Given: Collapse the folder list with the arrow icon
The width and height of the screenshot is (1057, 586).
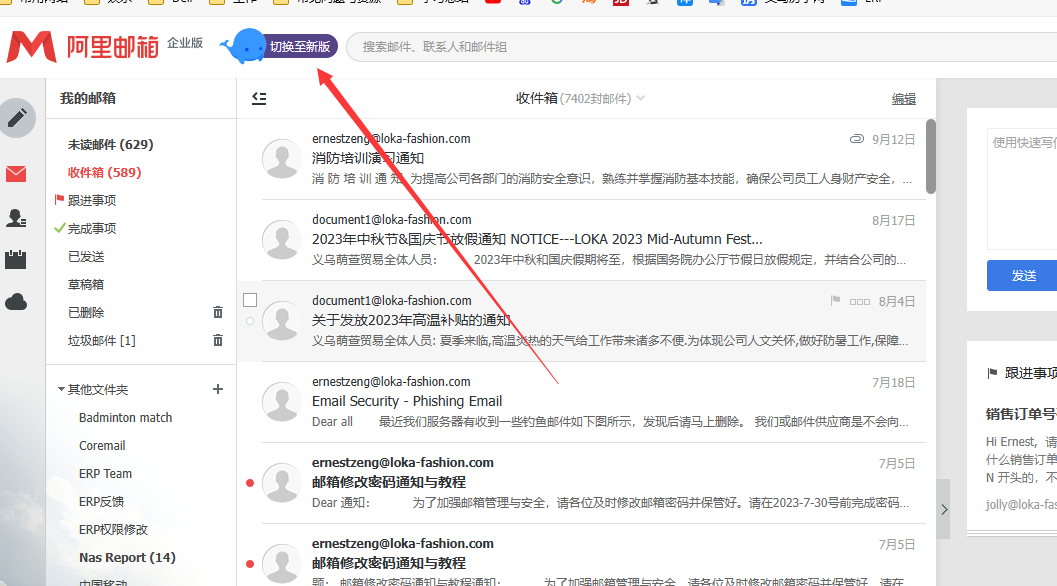Looking at the screenshot, I should (259, 98).
